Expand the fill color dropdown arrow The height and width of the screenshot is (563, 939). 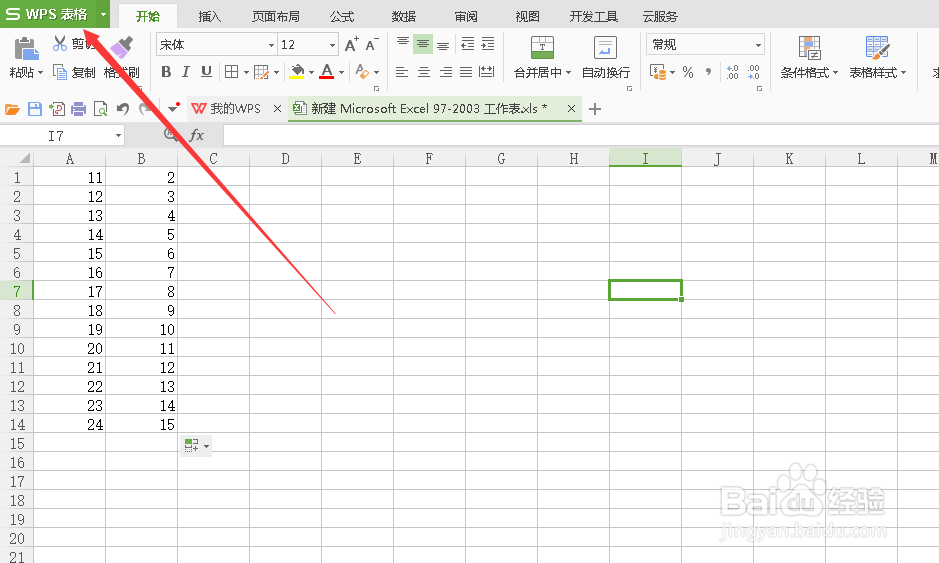311,72
